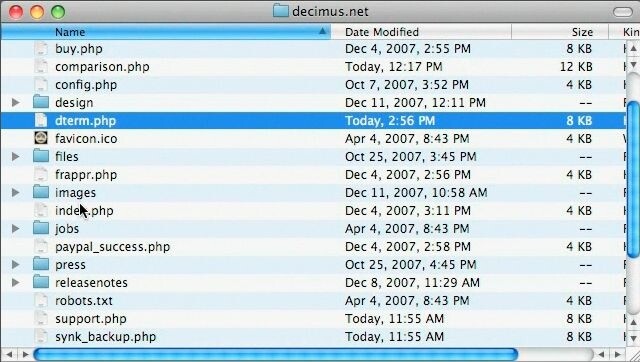
Task: Expand the jobs folder disclosure triangle
Action: 16,228
